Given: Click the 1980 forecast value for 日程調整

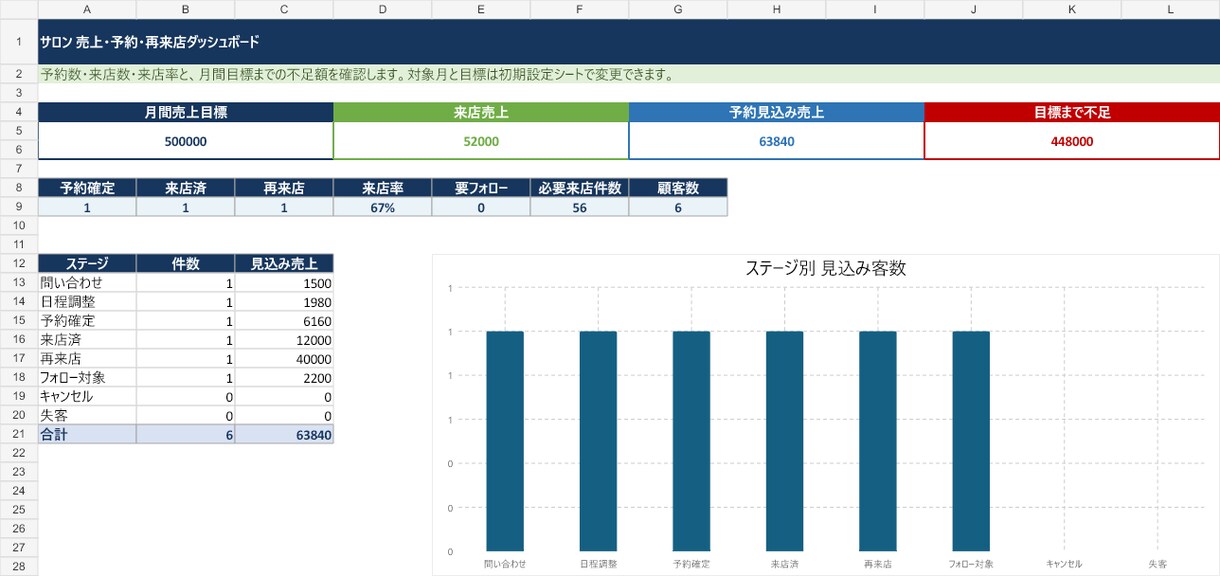Looking at the screenshot, I should pyautogui.click(x=284, y=302).
